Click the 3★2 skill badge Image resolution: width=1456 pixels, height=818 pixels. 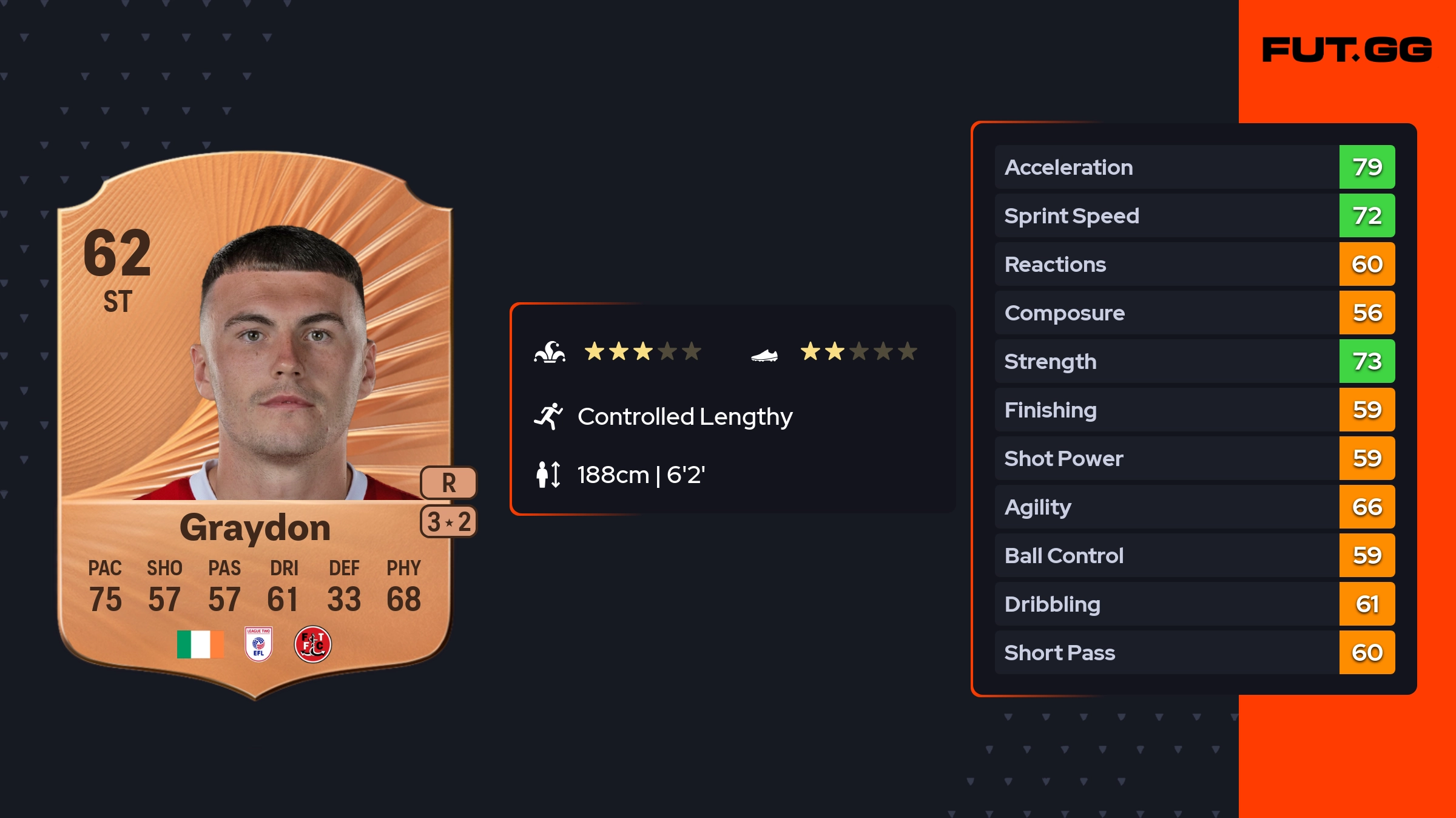(x=448, y=522)
